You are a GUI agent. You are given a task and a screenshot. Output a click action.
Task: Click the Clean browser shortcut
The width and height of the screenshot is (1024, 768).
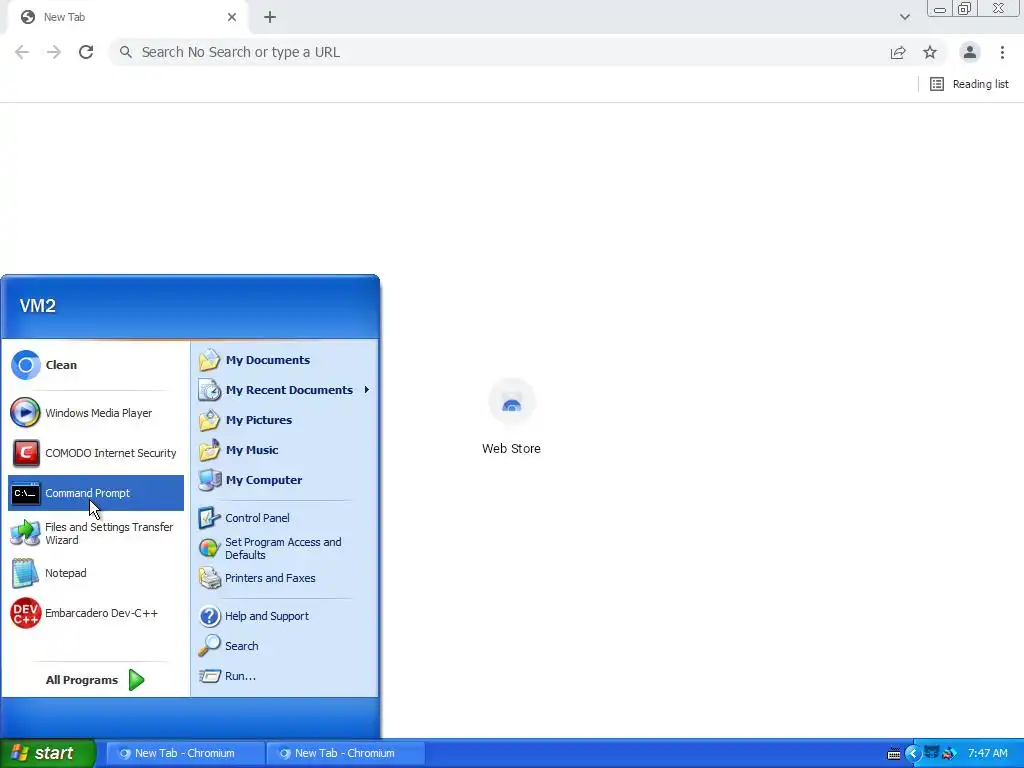[x=95, y=365]
